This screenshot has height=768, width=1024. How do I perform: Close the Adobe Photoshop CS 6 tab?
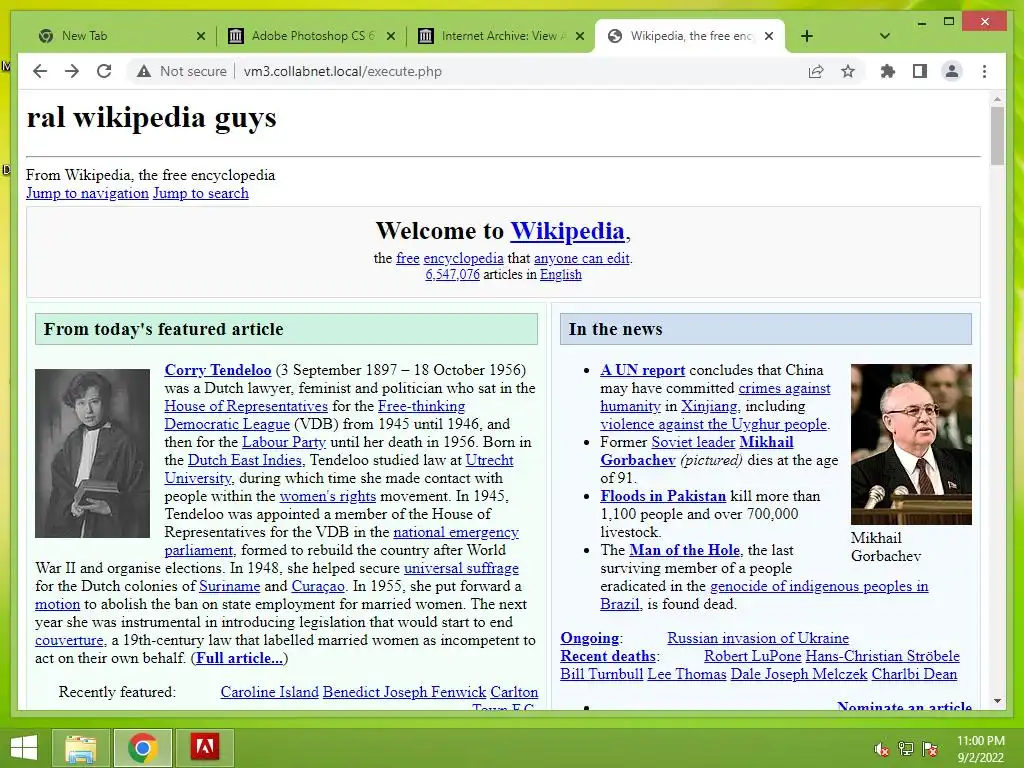click(x=391, y=36)
